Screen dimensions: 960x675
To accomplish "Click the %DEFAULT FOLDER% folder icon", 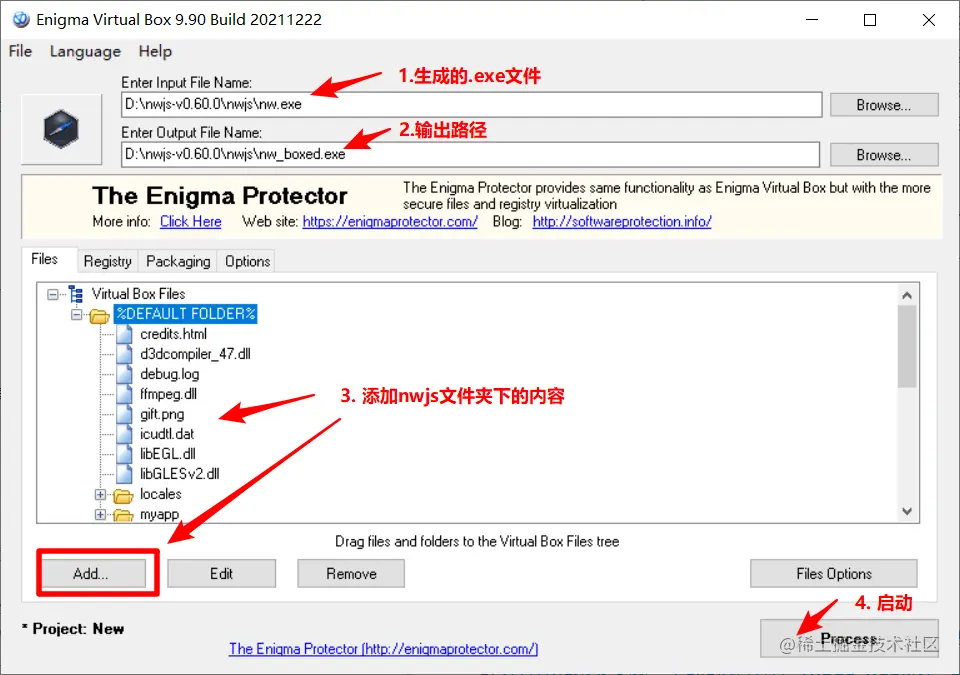I will [99, 315].
